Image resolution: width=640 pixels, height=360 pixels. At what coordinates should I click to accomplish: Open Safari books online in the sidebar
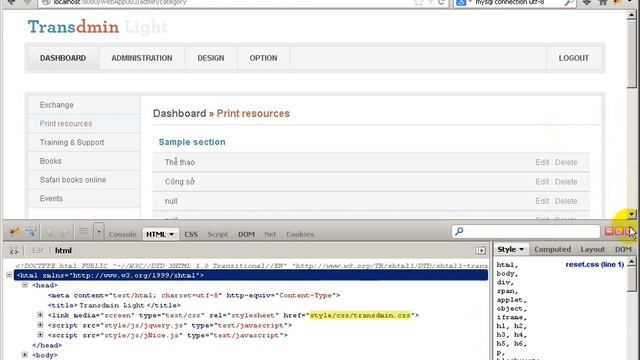[x=84, y=180]
